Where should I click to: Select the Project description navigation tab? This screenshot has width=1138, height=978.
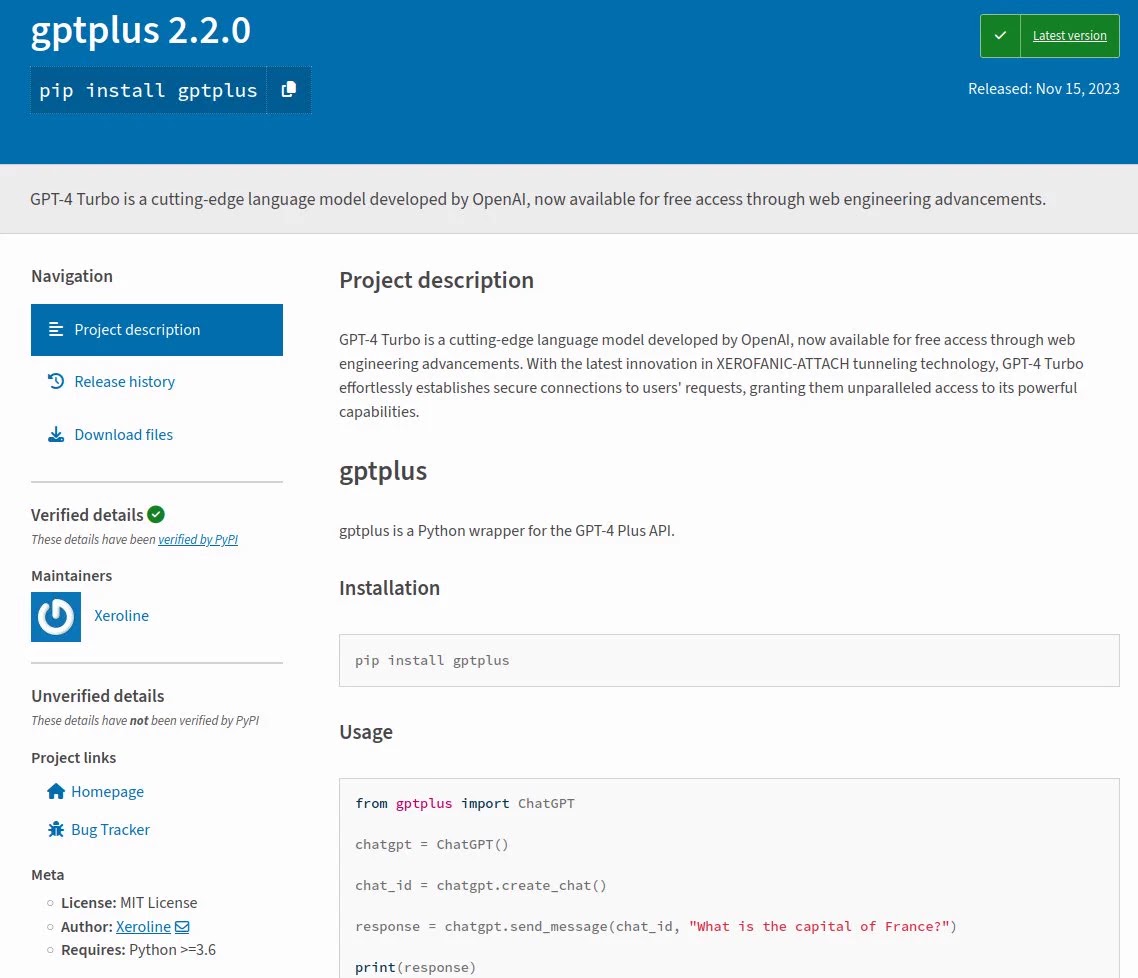pos(157,330)
